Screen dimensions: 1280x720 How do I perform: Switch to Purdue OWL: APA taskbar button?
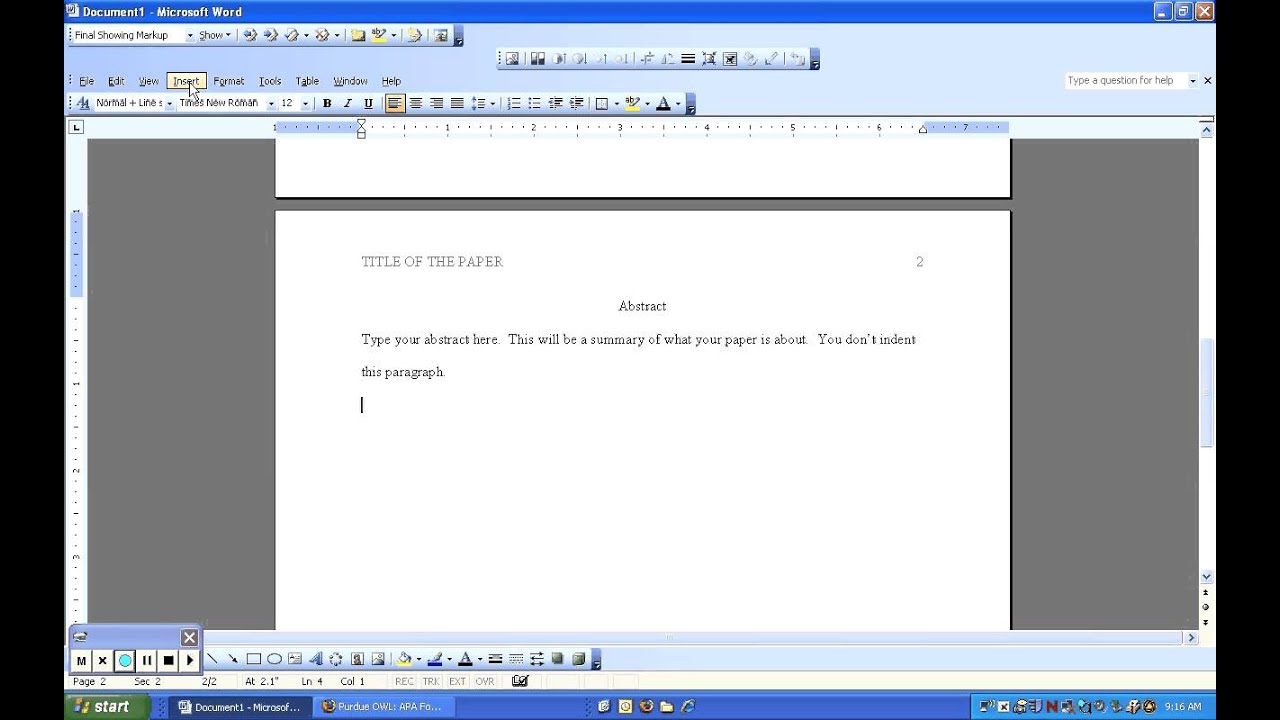[x=385, y=707]
